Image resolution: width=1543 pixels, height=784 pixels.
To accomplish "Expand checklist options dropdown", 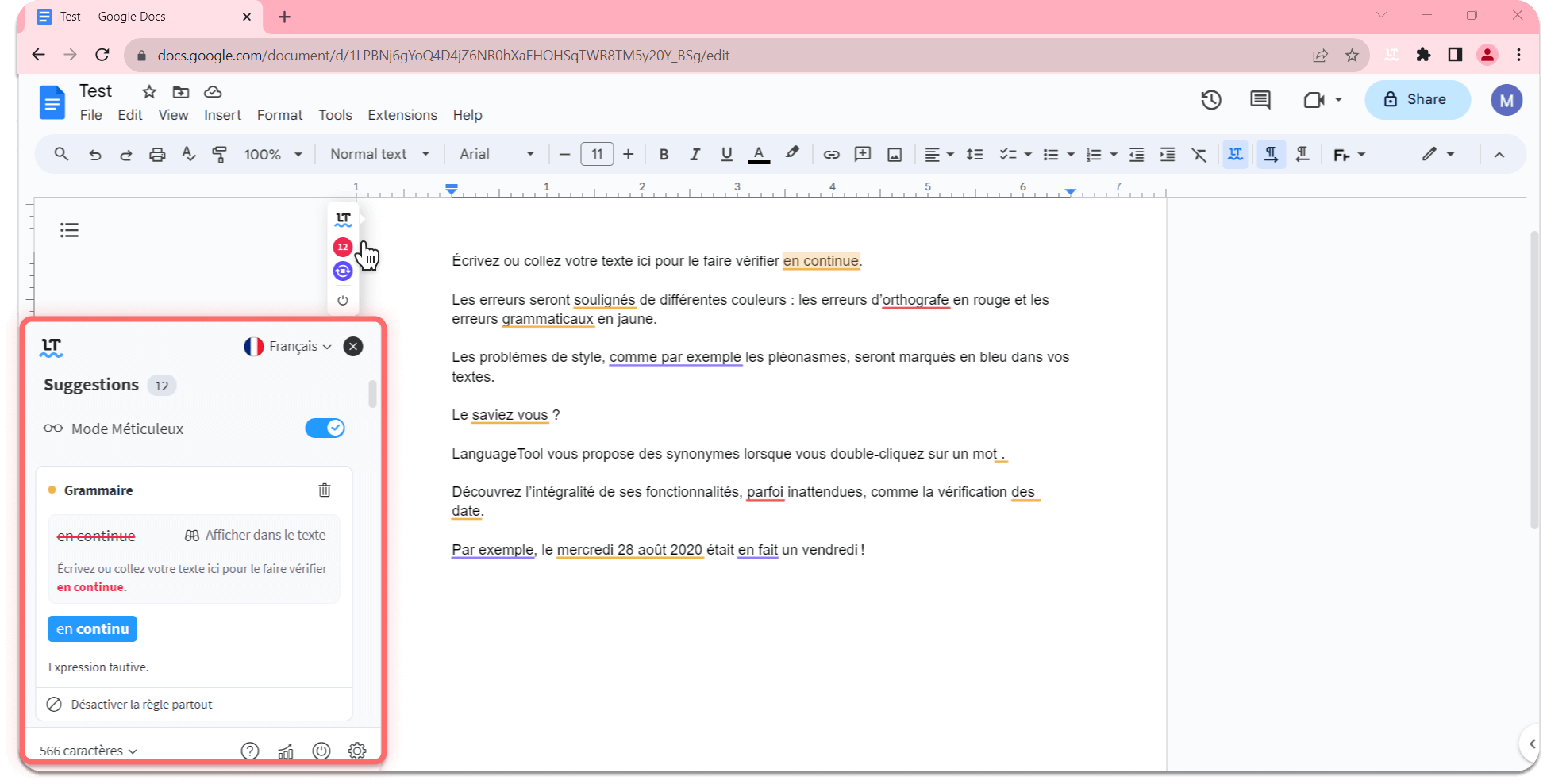I will click(1028, 155).
